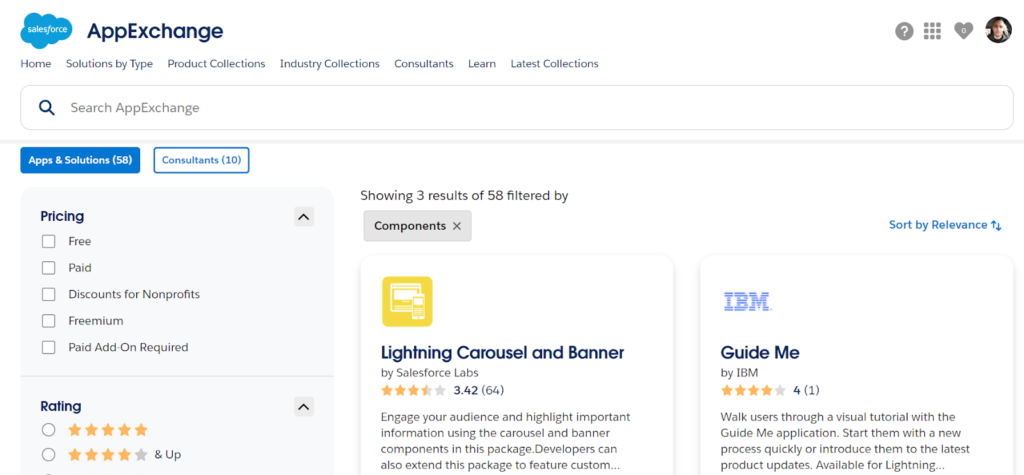Open Lightning Carousel and Banner app icon
This screenshot has width=1024, height=475.
click(x=407, y=301)
